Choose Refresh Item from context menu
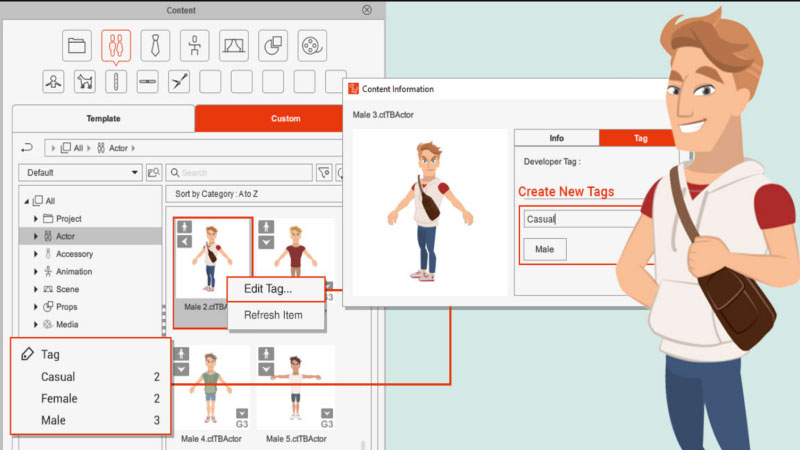The height and width of the screenshot is (450, 800). tap(272, 315)
